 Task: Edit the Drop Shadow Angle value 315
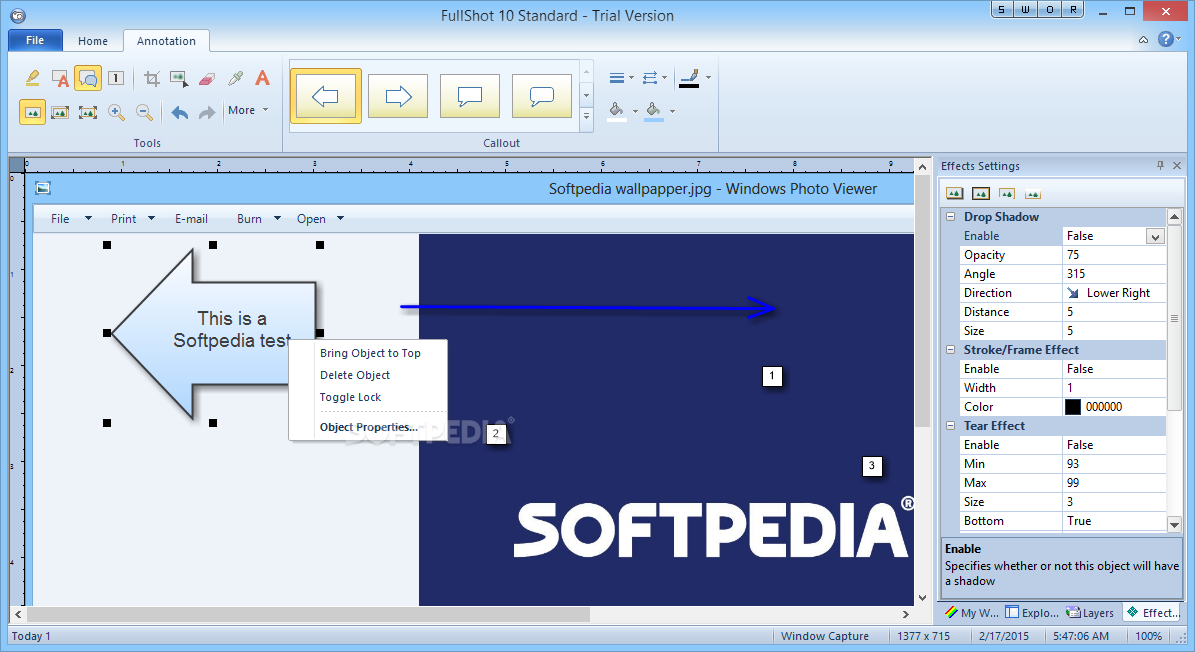coord(1114,274)
